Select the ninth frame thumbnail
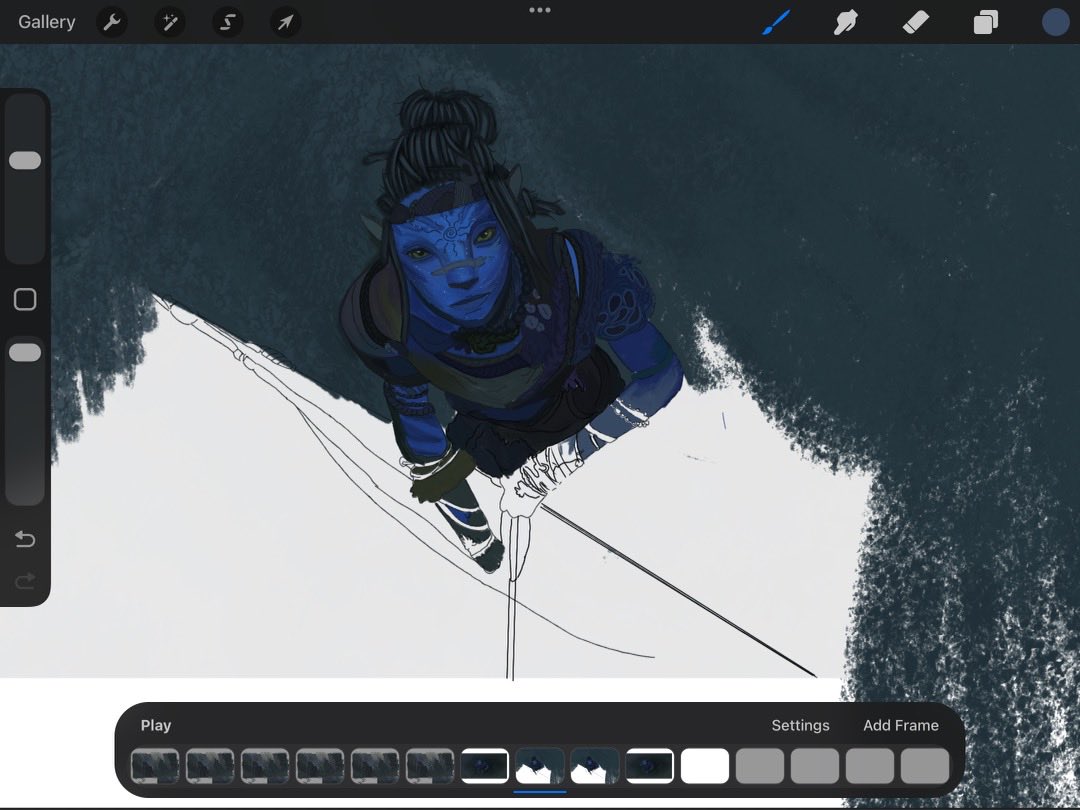 tap(595, 766)
